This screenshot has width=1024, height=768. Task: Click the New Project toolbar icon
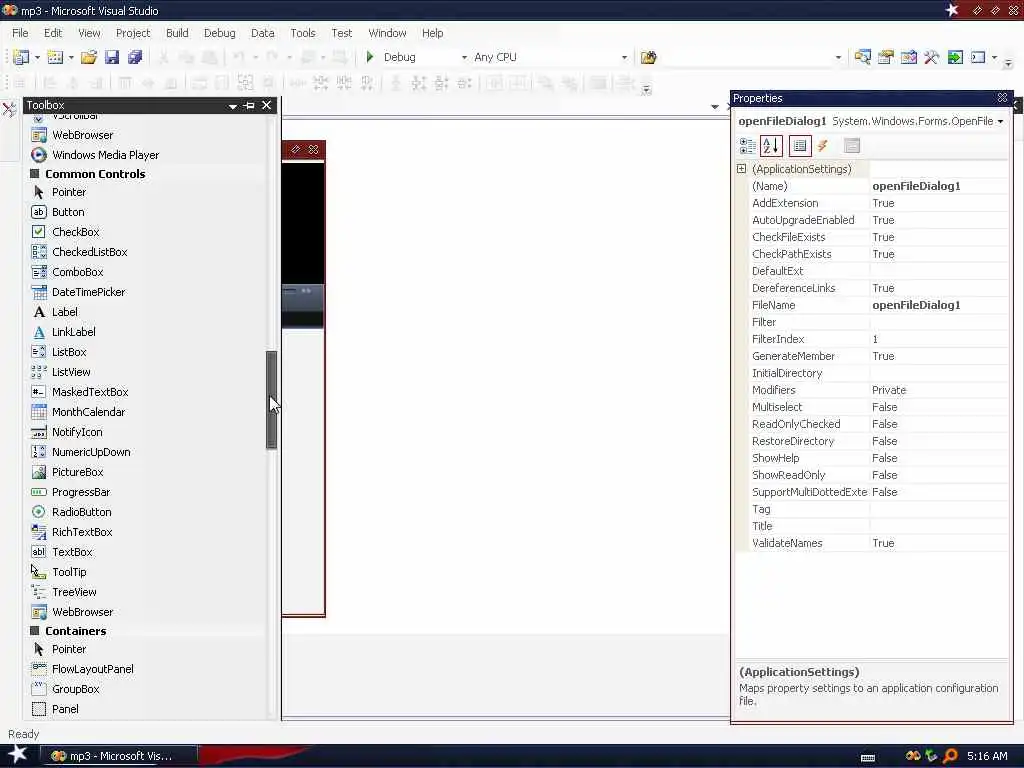pos(21,57)
